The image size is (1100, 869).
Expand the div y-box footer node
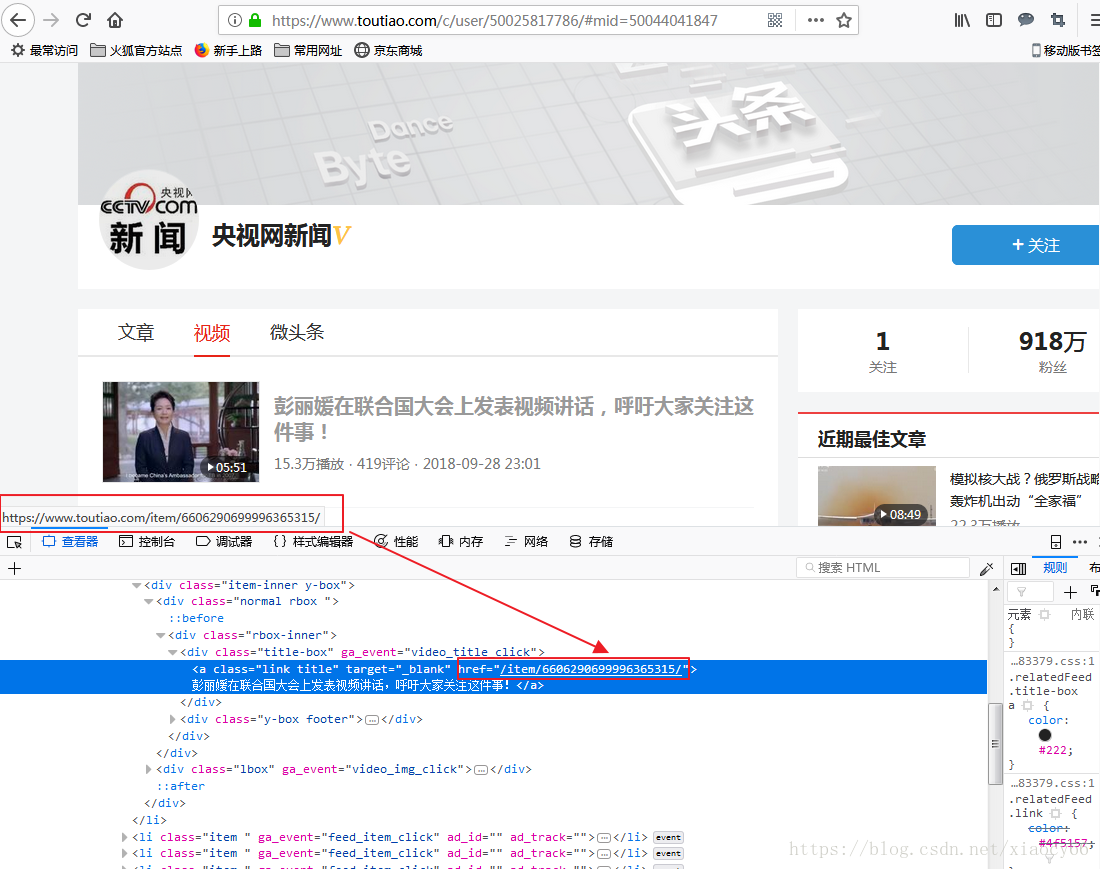click(173, 719)
